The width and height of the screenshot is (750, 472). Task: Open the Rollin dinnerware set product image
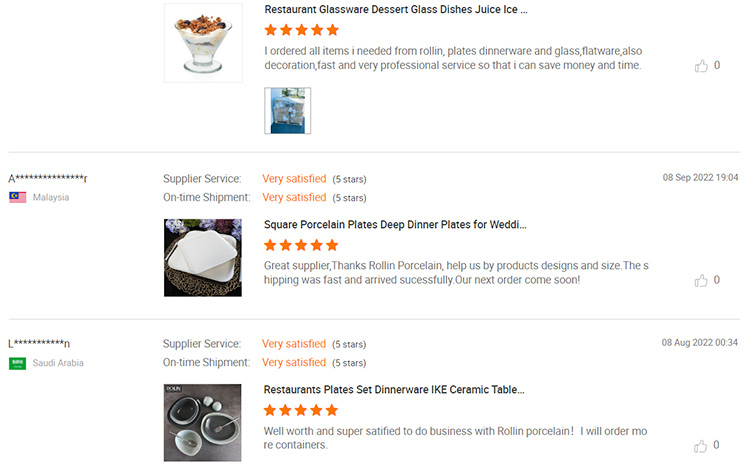tap(203, 422)
